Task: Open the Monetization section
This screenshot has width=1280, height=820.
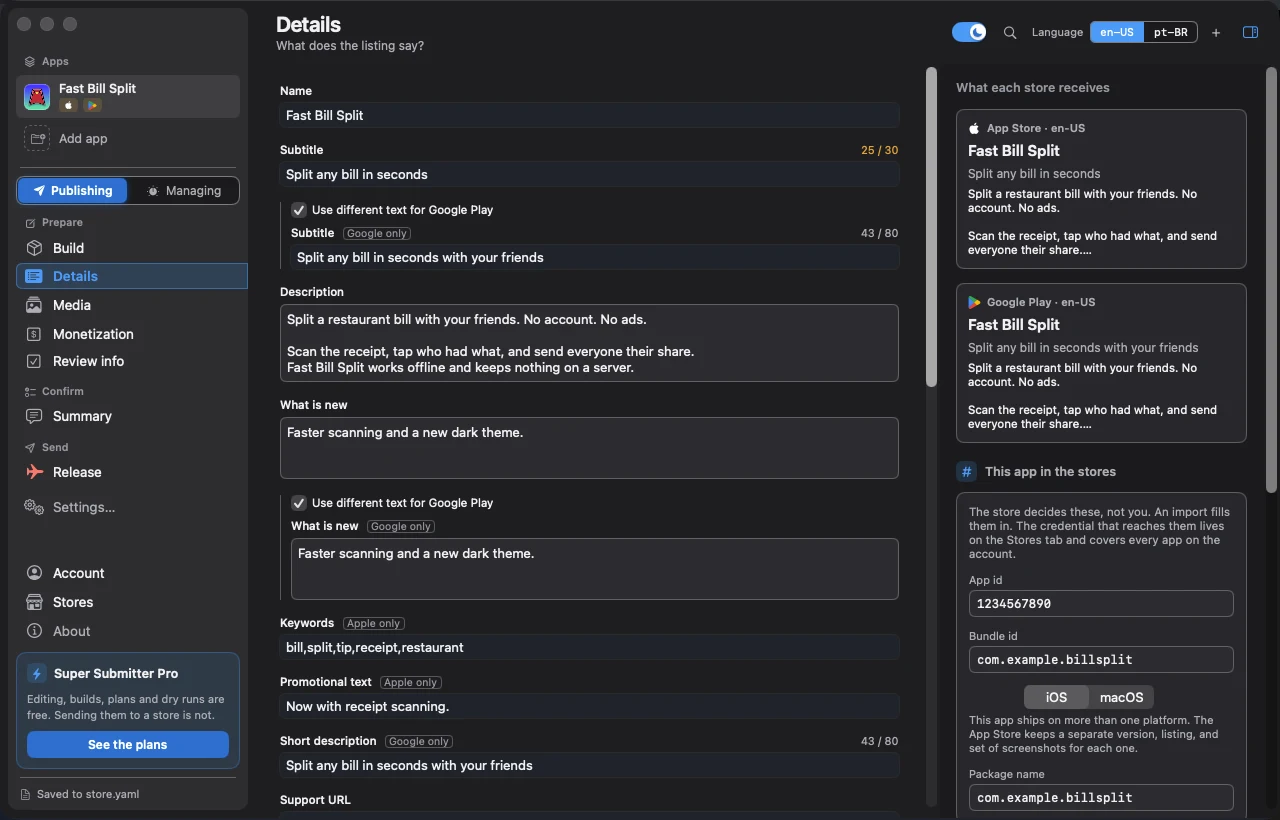Action: pos(131,334)
